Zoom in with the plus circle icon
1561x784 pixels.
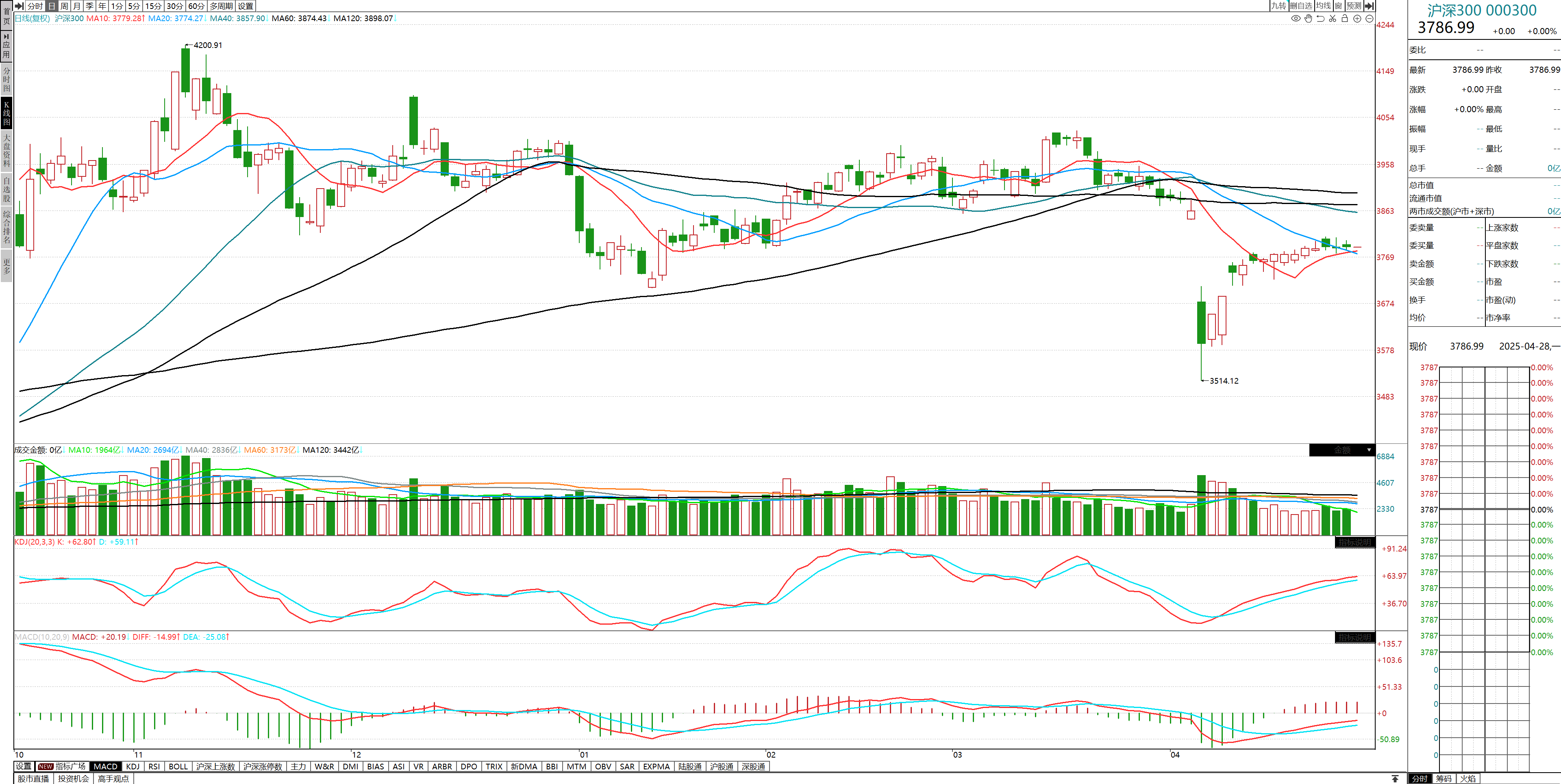(x=1357, y=19)
